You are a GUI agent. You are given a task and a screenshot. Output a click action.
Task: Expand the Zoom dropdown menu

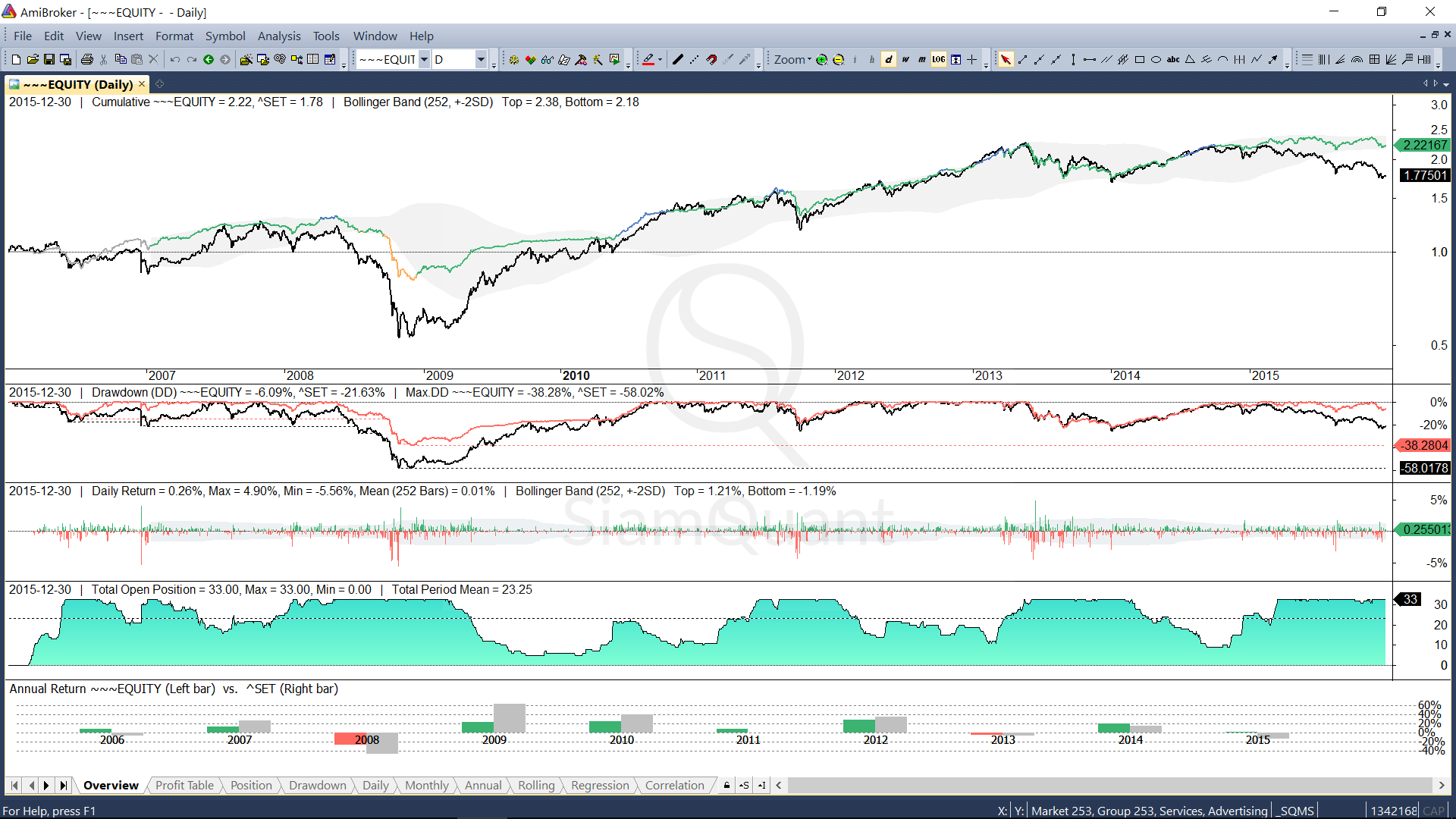tap(792, 60)
